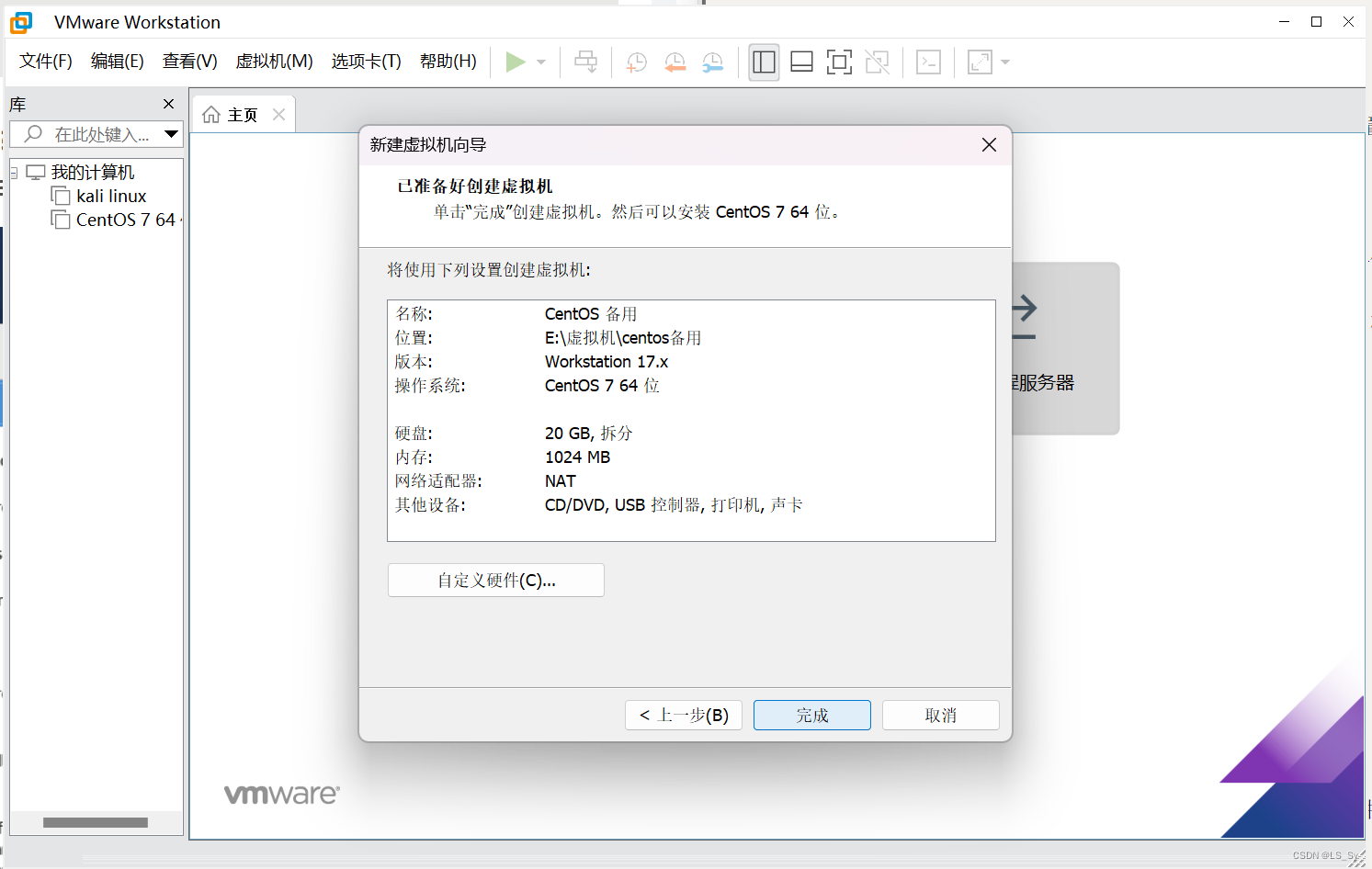The image size is (1372, 869).
Task: Click the 取消 cancel button
Action: click(x=941, y=716)
